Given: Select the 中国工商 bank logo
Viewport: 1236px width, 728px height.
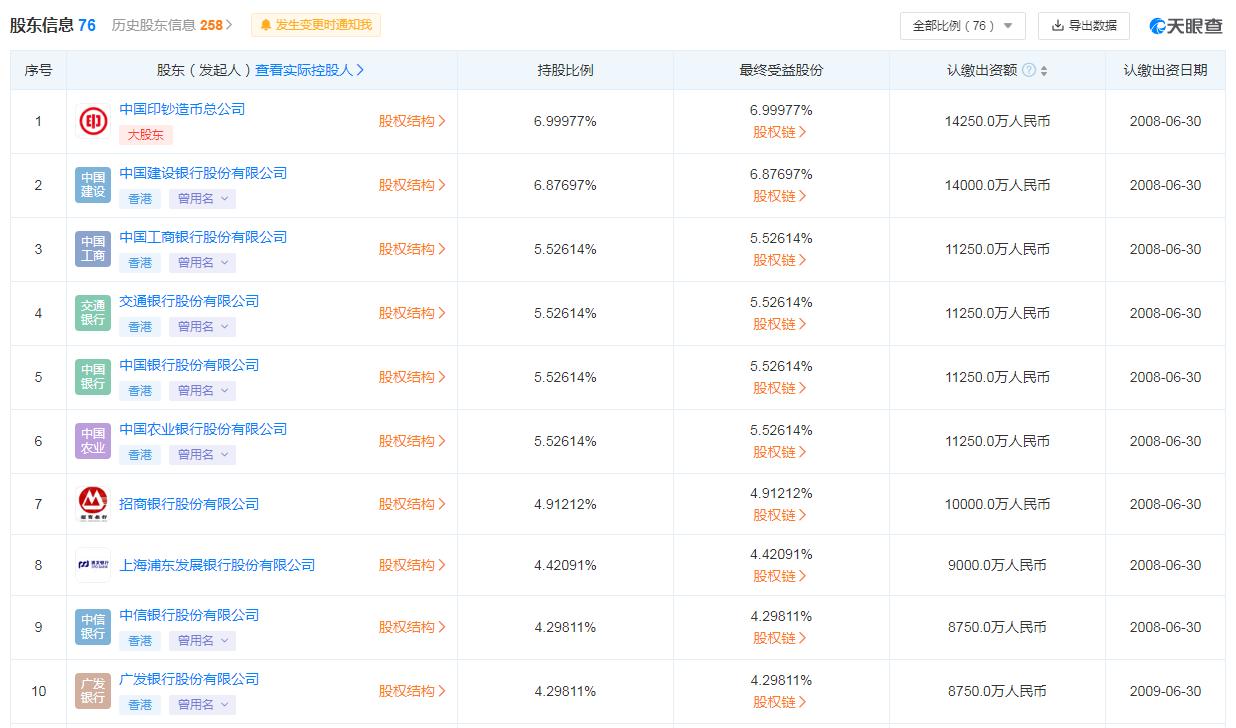Looking at the screenshot, I should tap(92, 246).
